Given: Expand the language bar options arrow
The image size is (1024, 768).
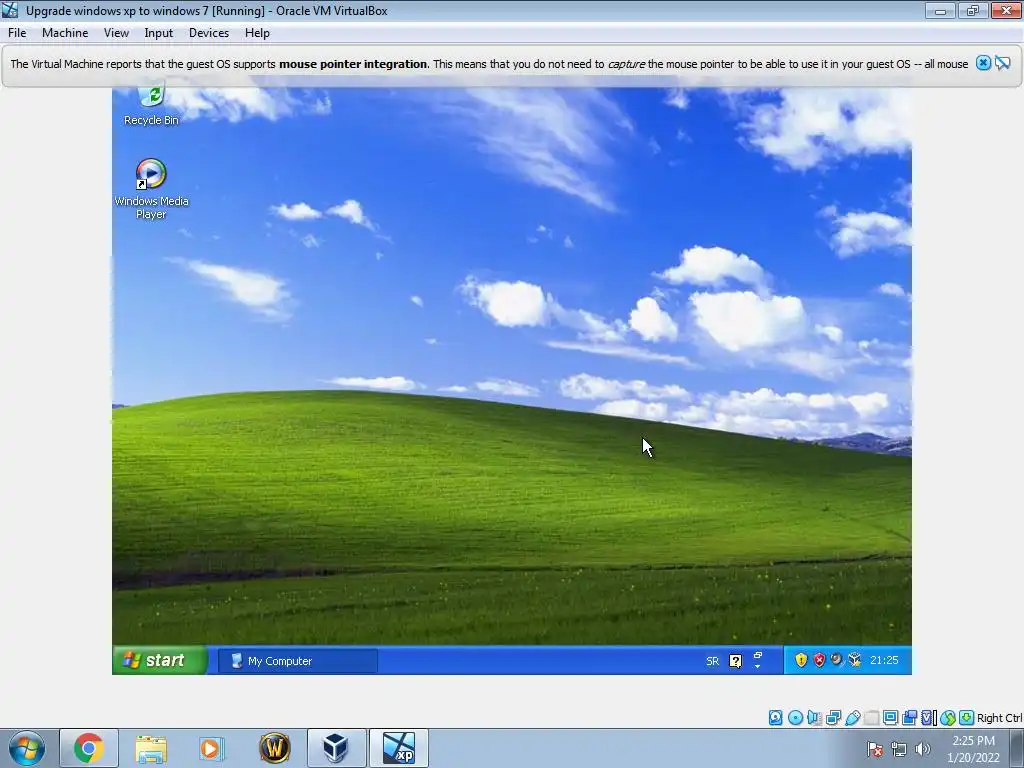Looking at the screenshot, I should [x=758, y=666].
